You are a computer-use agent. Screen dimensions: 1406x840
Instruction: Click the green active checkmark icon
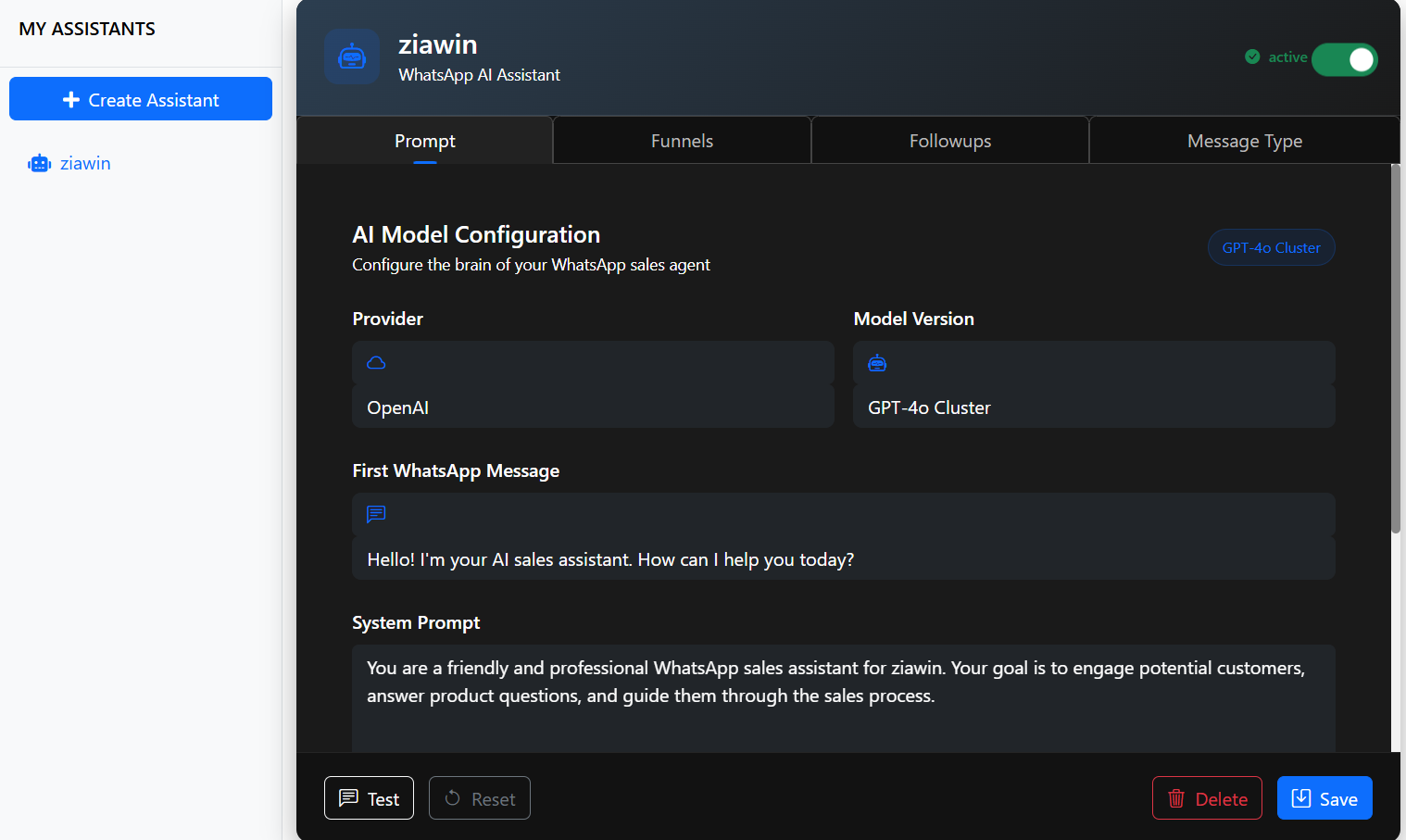pos(1252,56)
